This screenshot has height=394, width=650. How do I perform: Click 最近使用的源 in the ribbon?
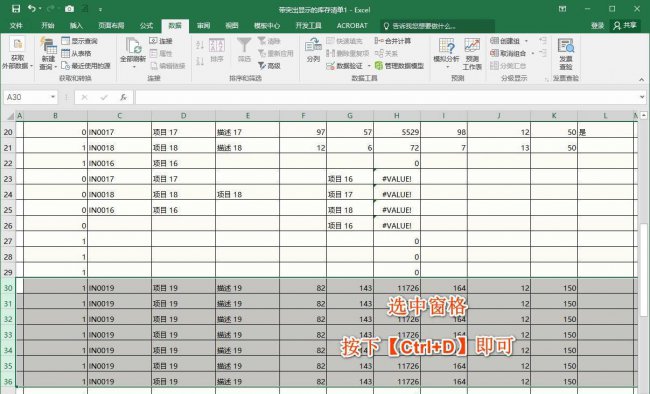[x=86, y=66]
